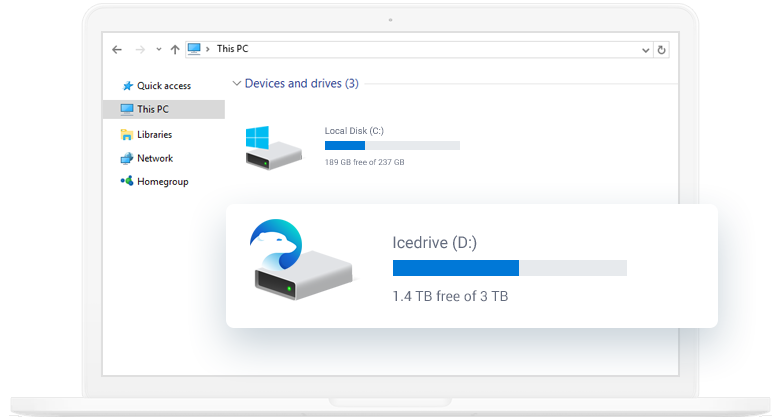The image size is (772, 417).
Task: Click the Libraries folder icon
Action: coord(127,134)
